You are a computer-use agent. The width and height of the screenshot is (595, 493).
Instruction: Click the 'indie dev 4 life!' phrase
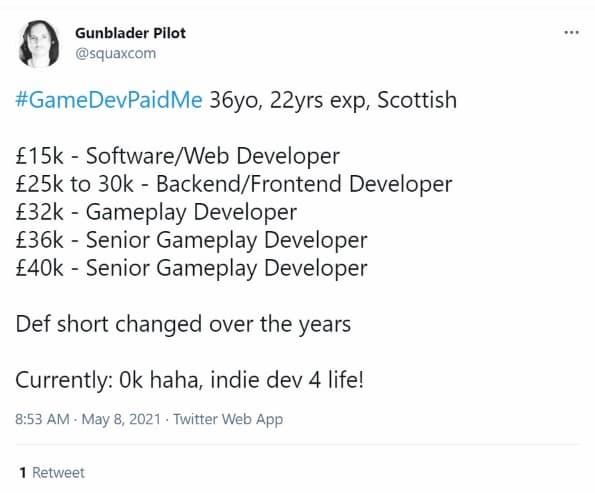(287, 380)
